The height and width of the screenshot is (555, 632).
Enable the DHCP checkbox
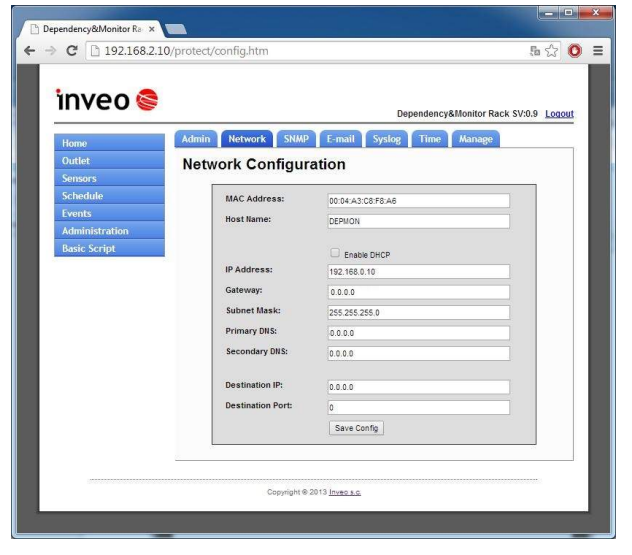coord(335,253)
